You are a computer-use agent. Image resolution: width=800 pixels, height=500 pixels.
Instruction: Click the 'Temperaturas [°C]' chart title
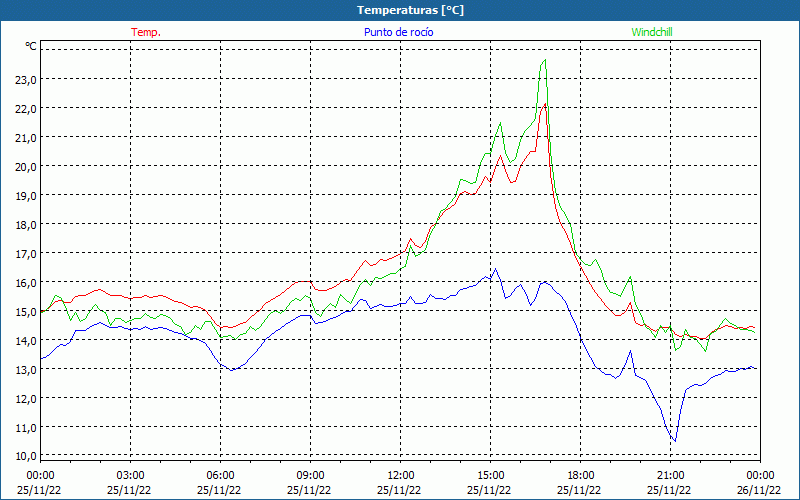pyautogui.click(x=410, y=10)
